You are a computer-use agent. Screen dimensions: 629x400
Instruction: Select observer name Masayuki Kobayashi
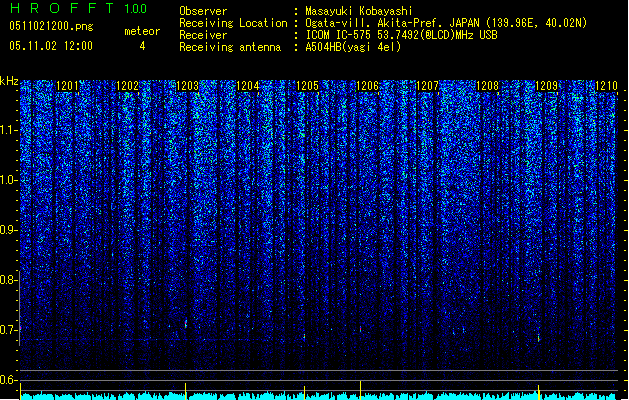(x=359, y=11)
